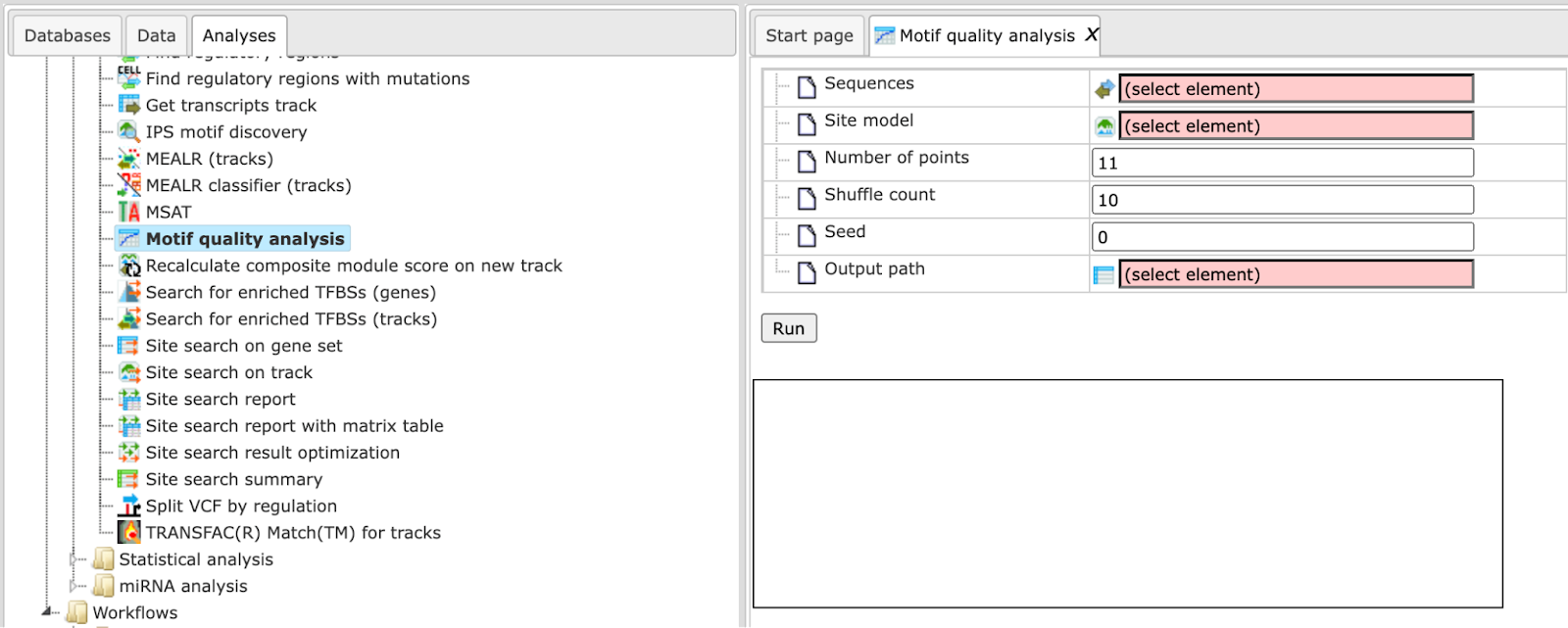Click the IPS motif discovery icon
Image resolution: width=1568 pixels, height=628 pixels.
(129, 131)
